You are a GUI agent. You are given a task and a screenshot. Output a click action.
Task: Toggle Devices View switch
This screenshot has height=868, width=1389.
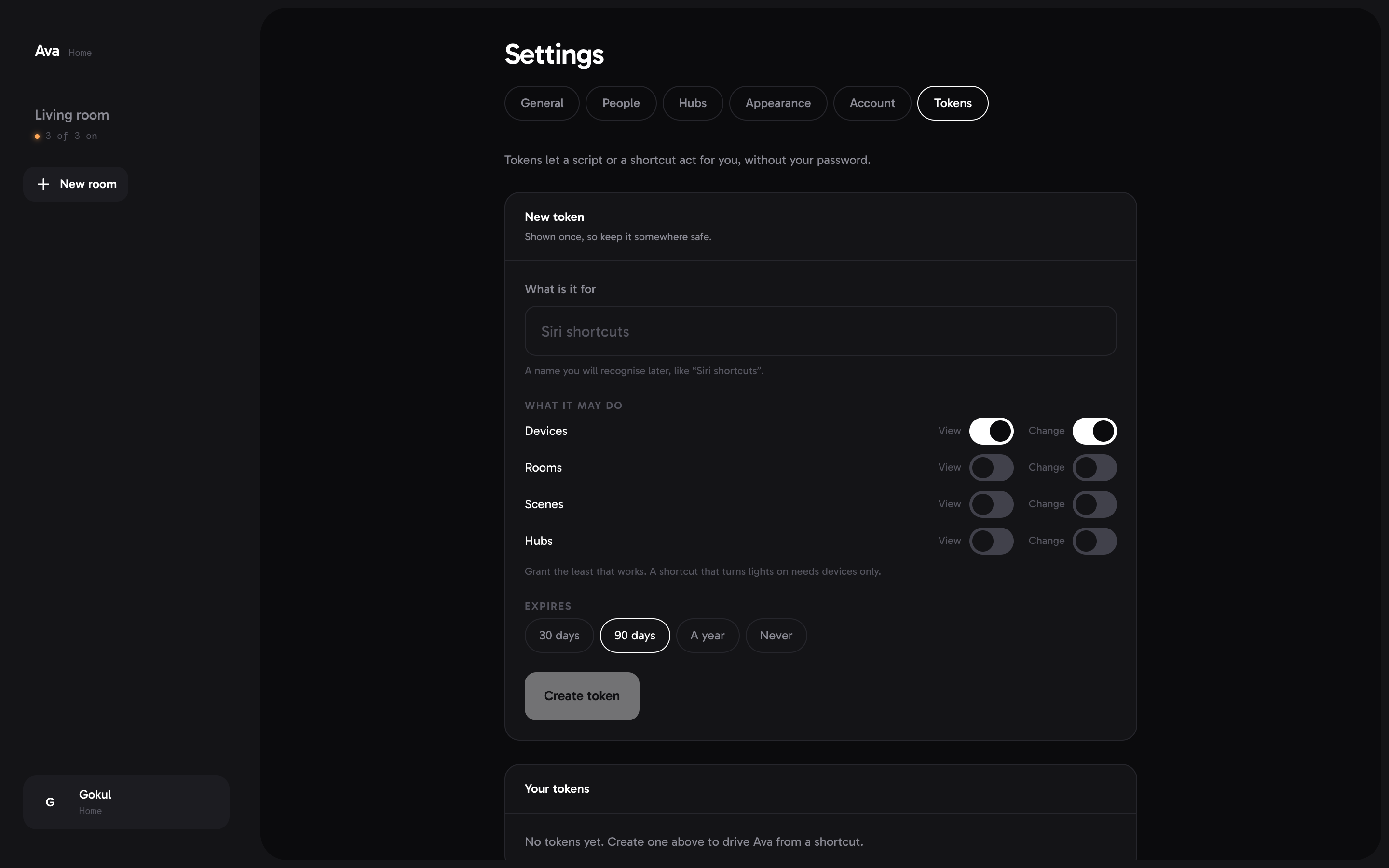tap(991, 431)
